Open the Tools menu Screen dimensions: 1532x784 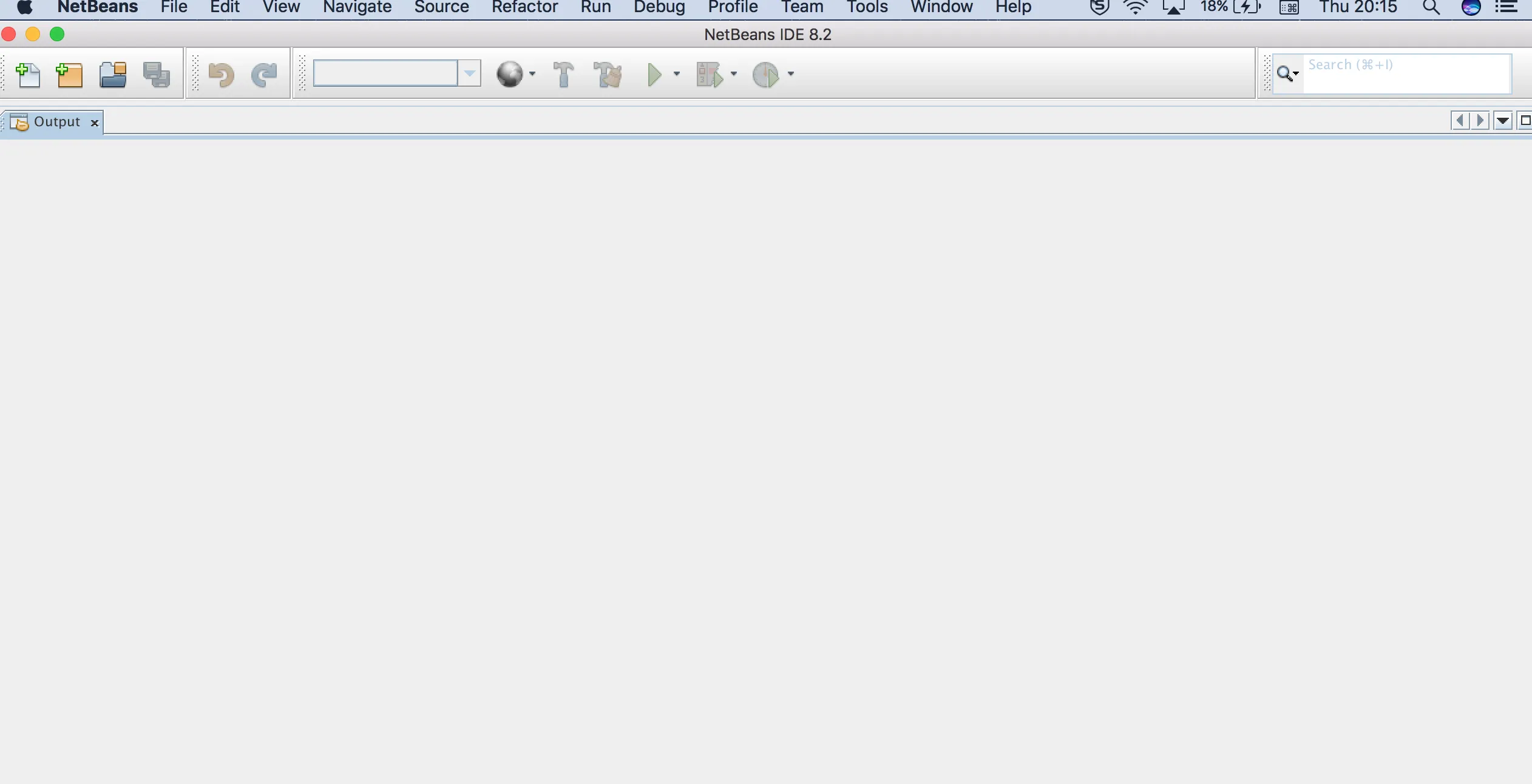click(x=867, y=7)
